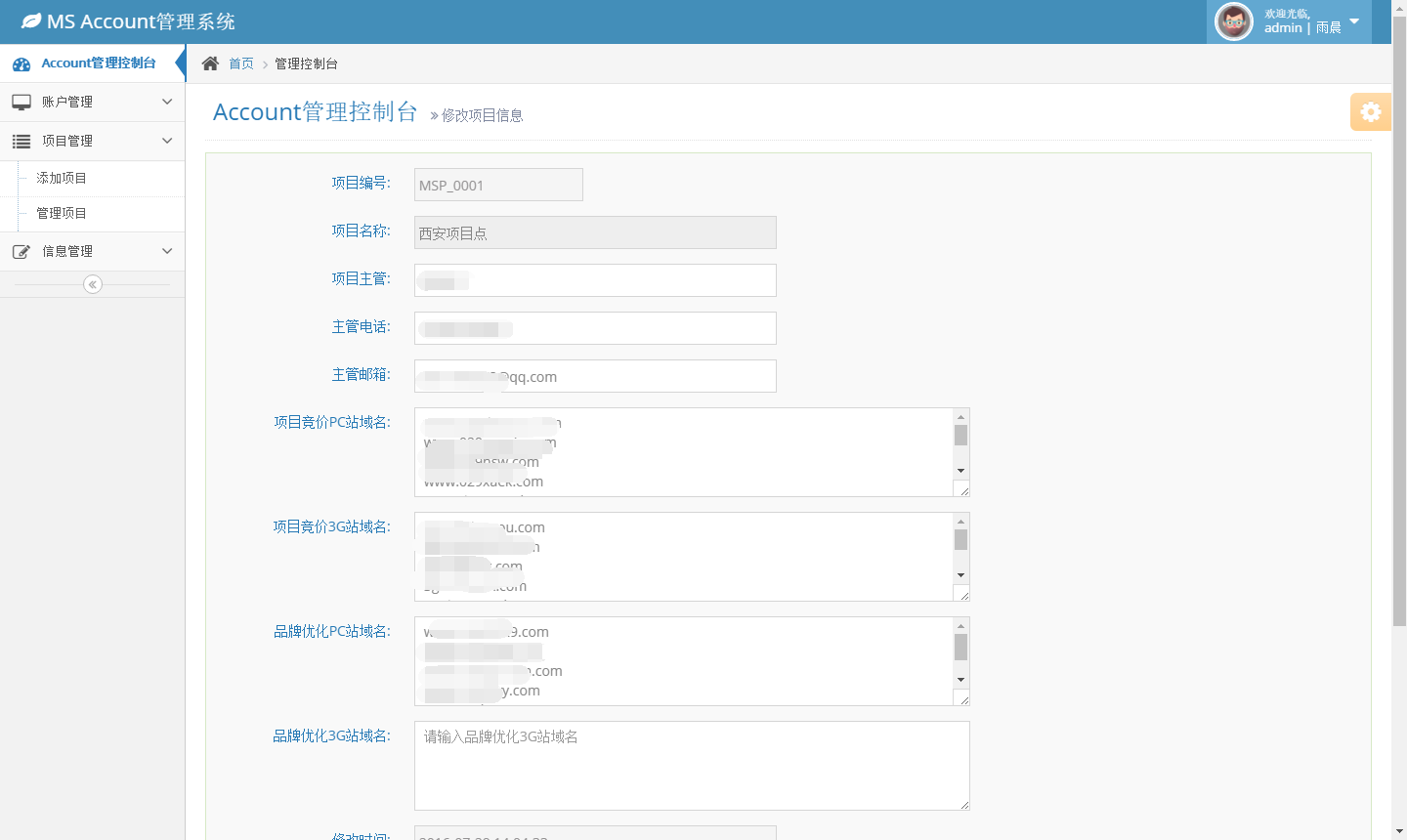The image size is (1407, 840).
Task: Click the home icon in breadcrumb
Action: (210, 63)
